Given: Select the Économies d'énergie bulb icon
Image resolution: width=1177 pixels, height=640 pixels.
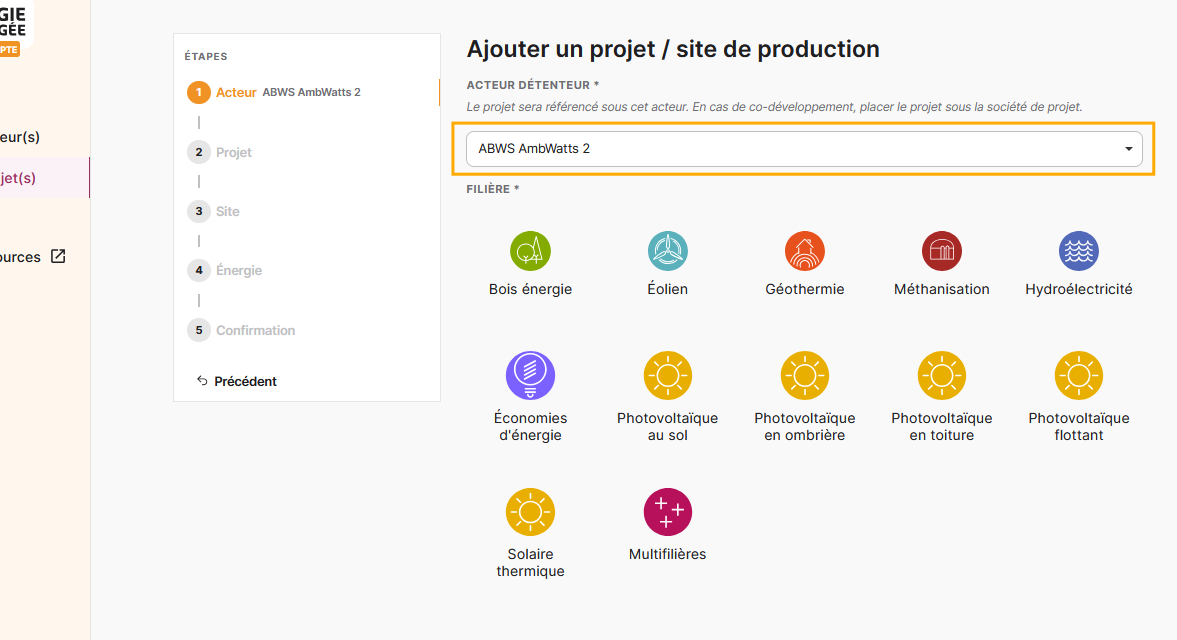Looking at the screenshot, I should [x=530, y=375].
